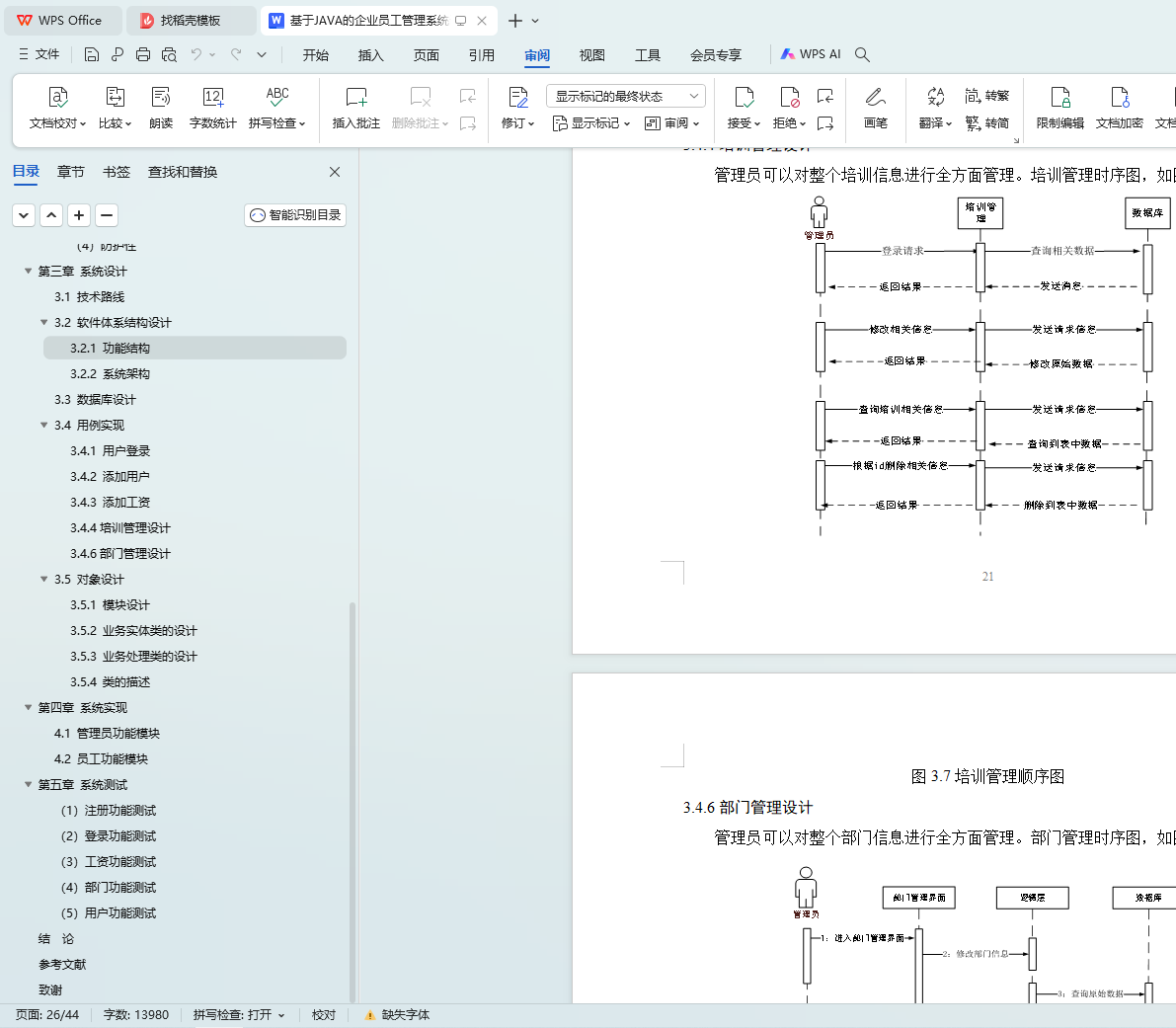Viewport: 1176px width, 1028px height.
Task: Click the up chevron outline button
Action: (51, 215)
